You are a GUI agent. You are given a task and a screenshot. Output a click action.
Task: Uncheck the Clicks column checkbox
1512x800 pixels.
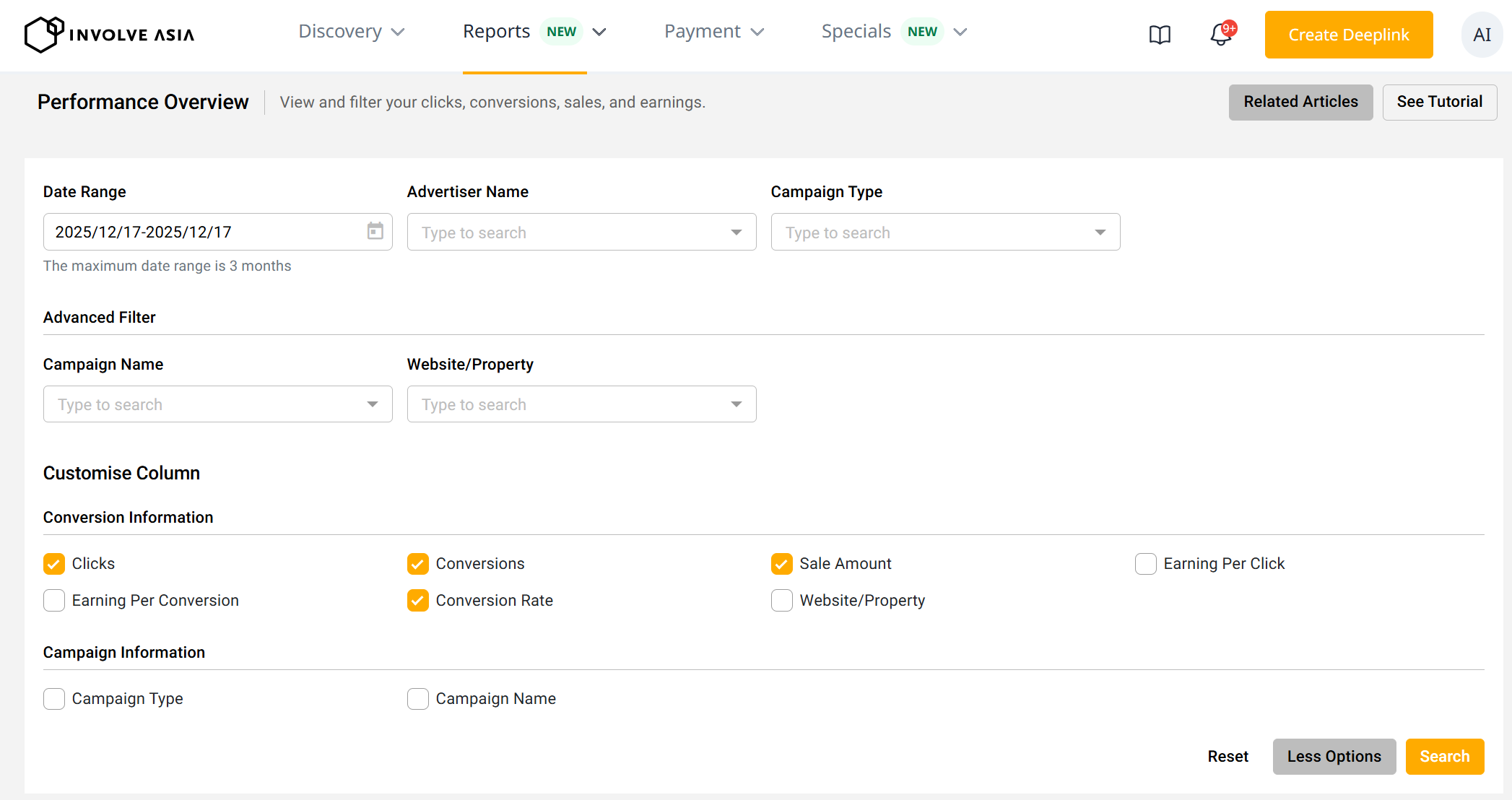[54, 564]
